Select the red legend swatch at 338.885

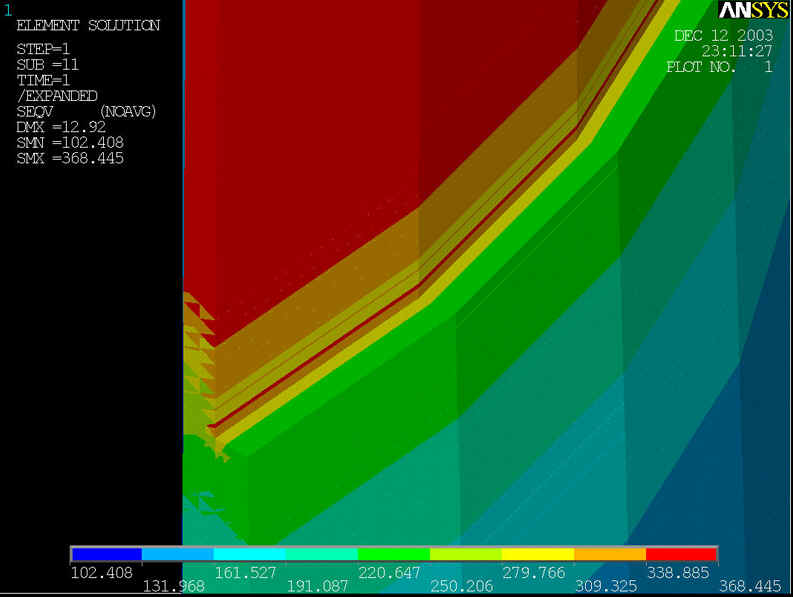pyautogui.click(x=681, y=554)
